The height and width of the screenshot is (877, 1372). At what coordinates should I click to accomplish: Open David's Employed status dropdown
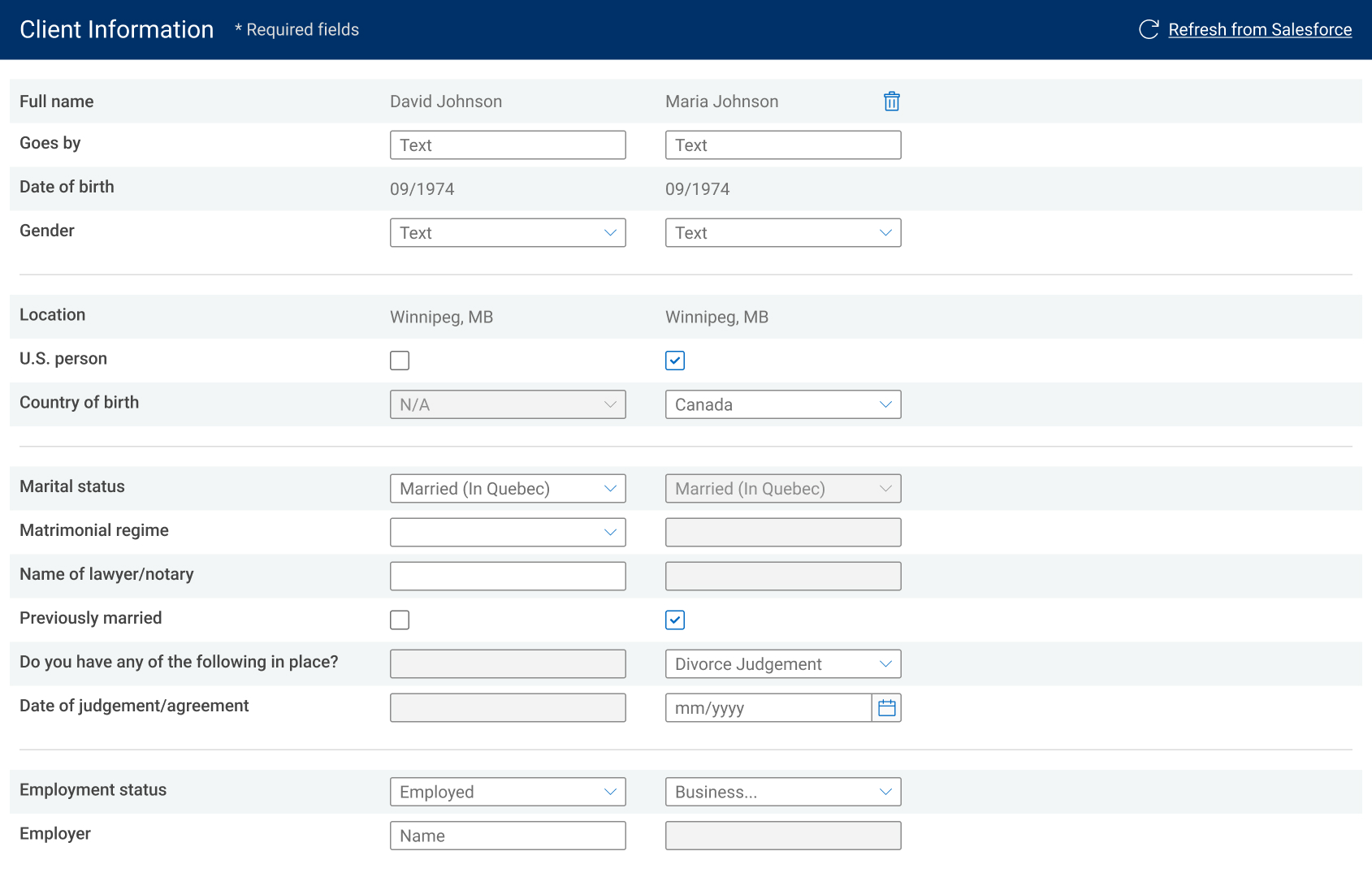[x=508, y=792]
